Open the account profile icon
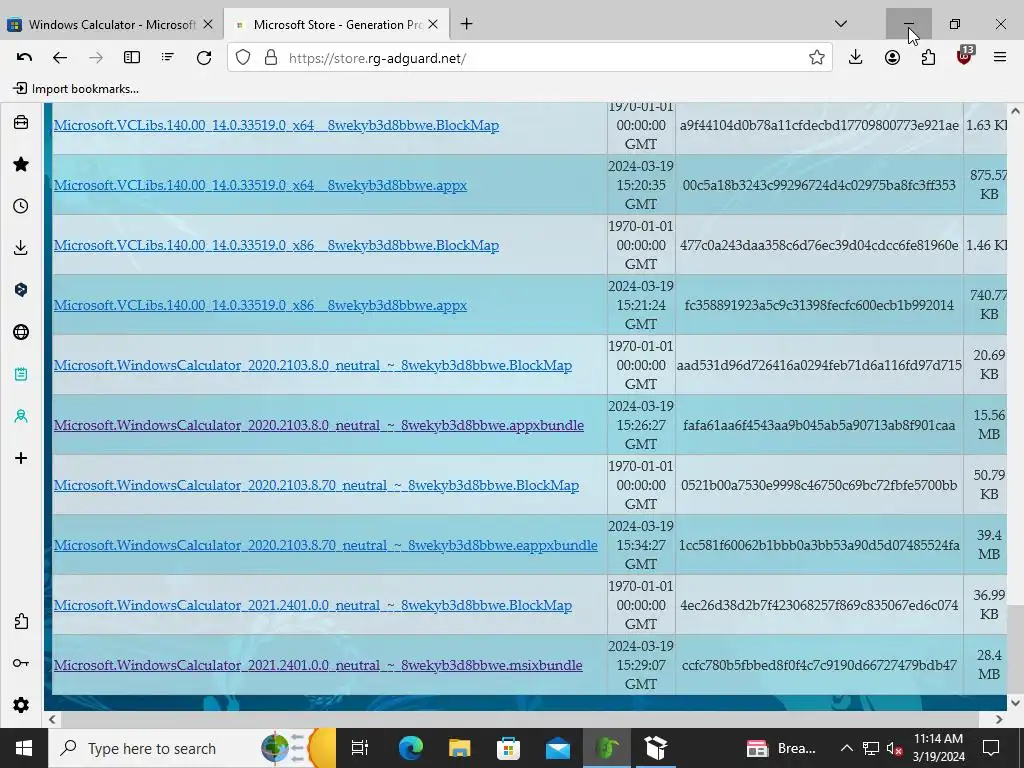This screenshot has height=768, width=1024. pos(892,57)
